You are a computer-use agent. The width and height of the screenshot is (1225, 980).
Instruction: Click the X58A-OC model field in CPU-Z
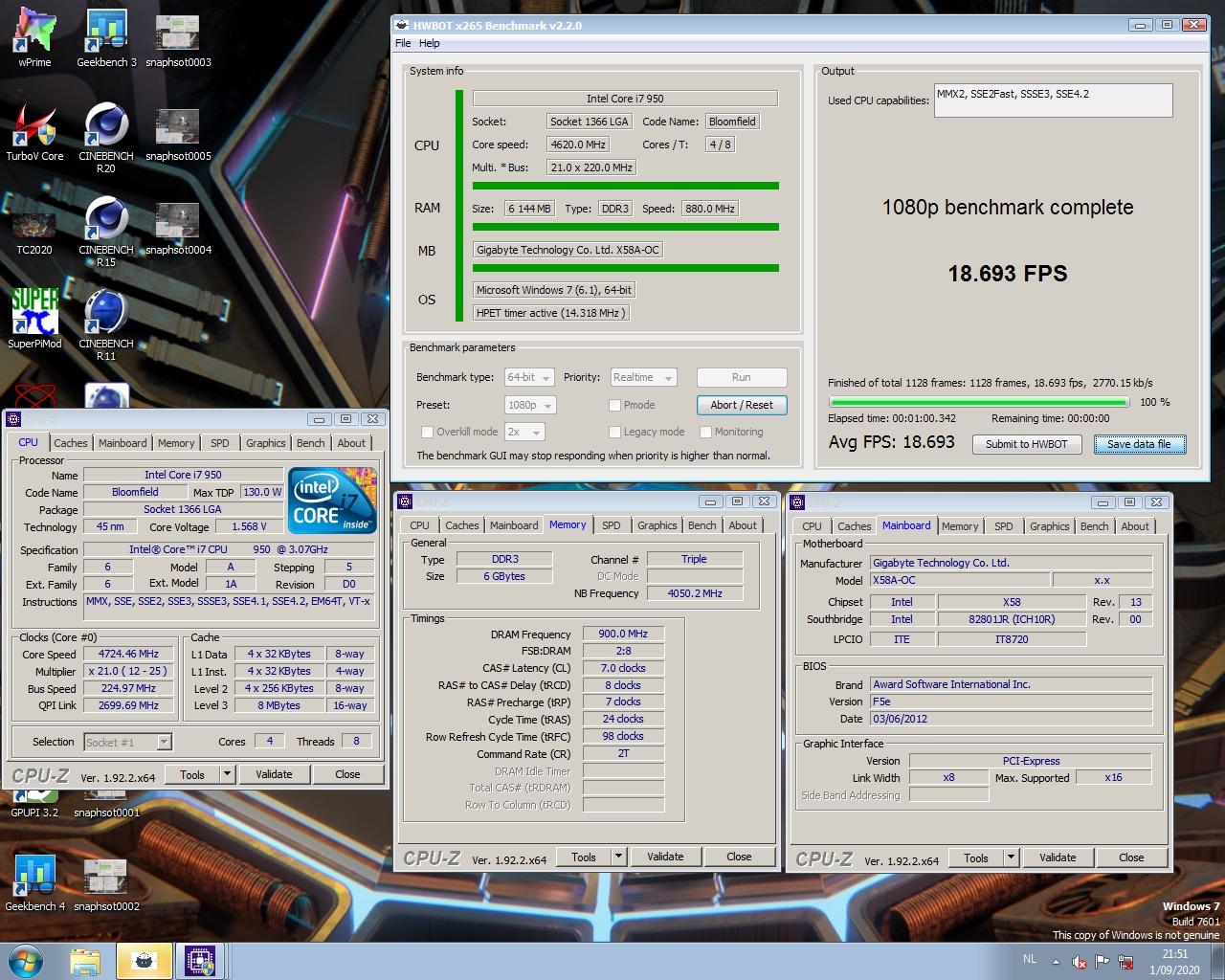pyautogui.click(x=960, y=580)
